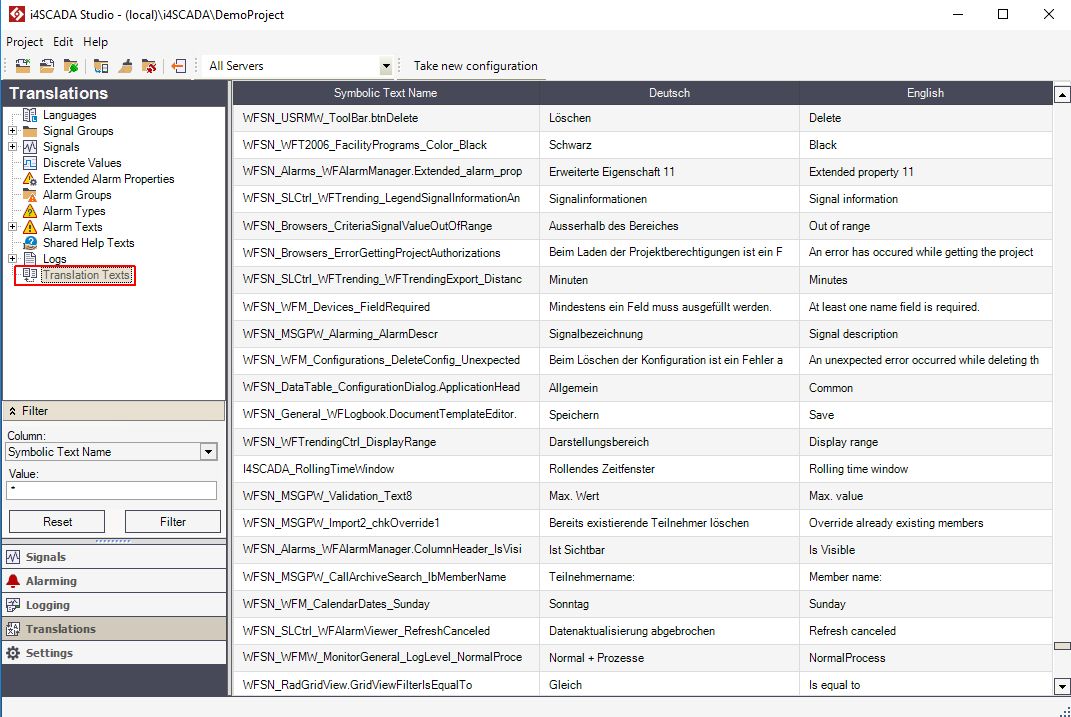Expand the Logs tree node
Viewport: 1071px width, 717px height.
click(12, 259)
